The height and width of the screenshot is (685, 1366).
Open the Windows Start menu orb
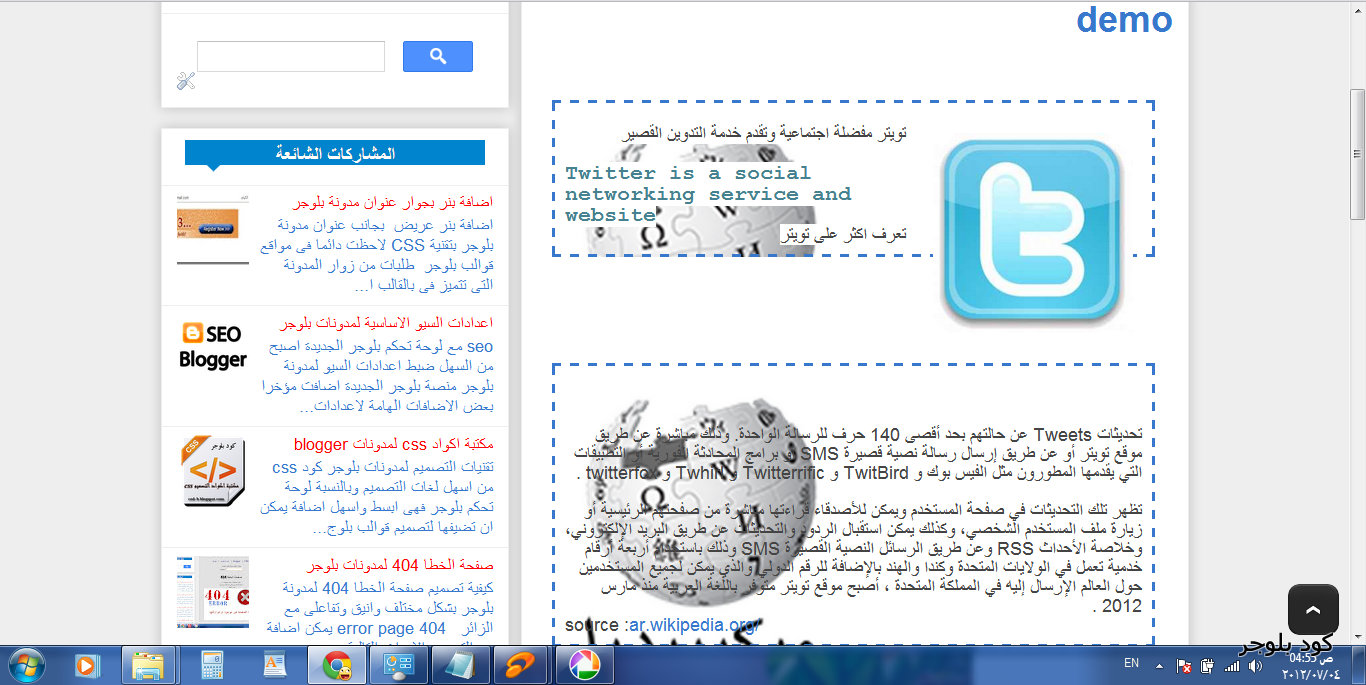[26, 665]
